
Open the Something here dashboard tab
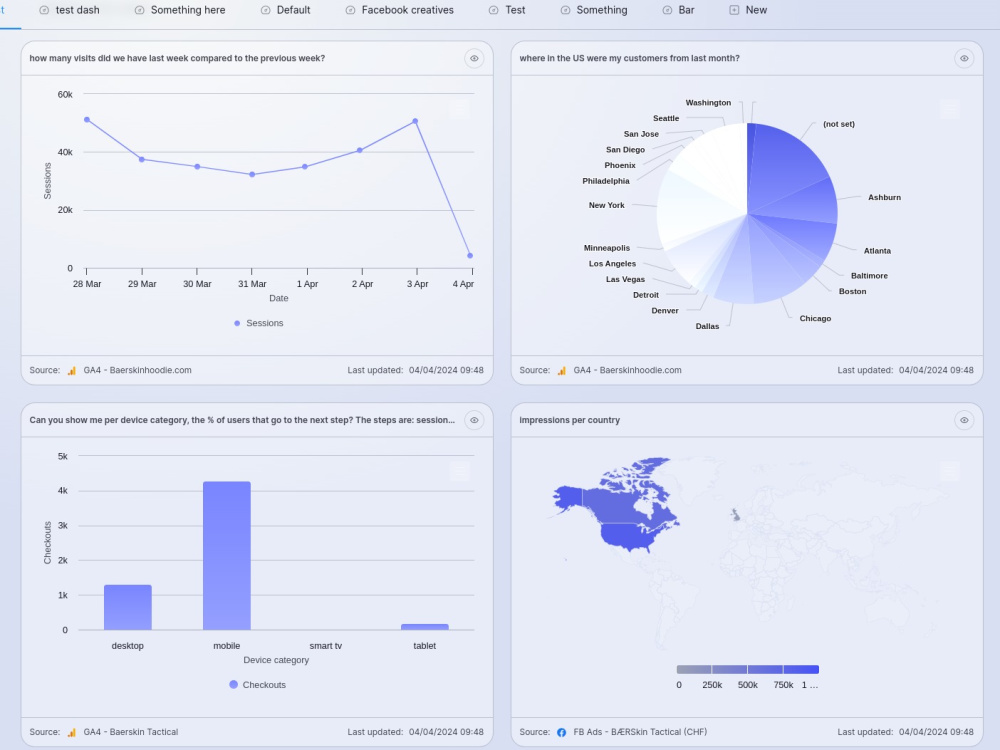click(x=180, y=10)
